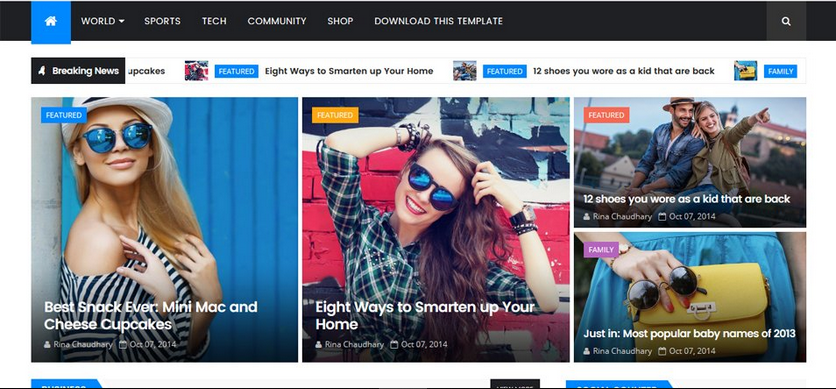Open featured title Eight Ways to Smarten up Your Home
836x389 pixels.
424,315
